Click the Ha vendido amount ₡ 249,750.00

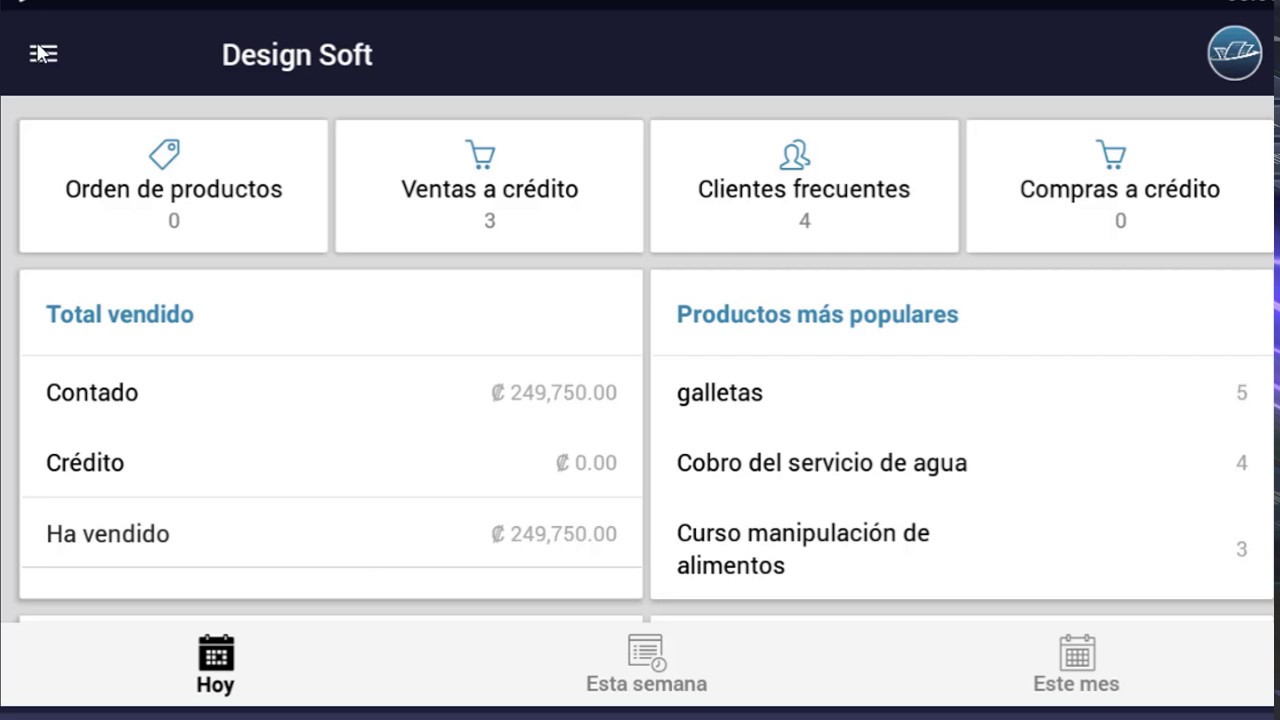tap(554, 534)
